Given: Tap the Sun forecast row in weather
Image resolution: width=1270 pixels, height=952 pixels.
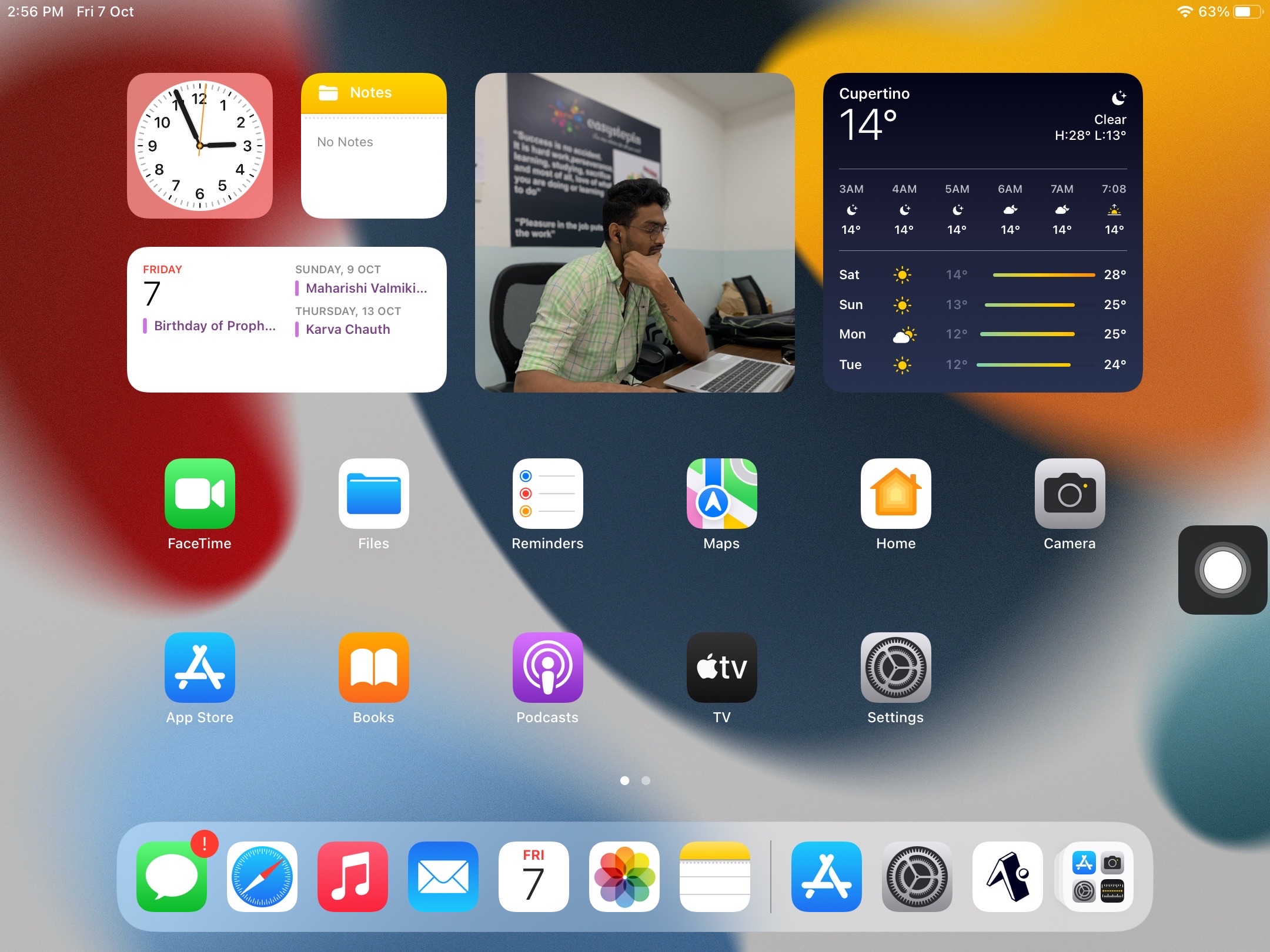Looking at the screenshot, I should click(982, 304).
